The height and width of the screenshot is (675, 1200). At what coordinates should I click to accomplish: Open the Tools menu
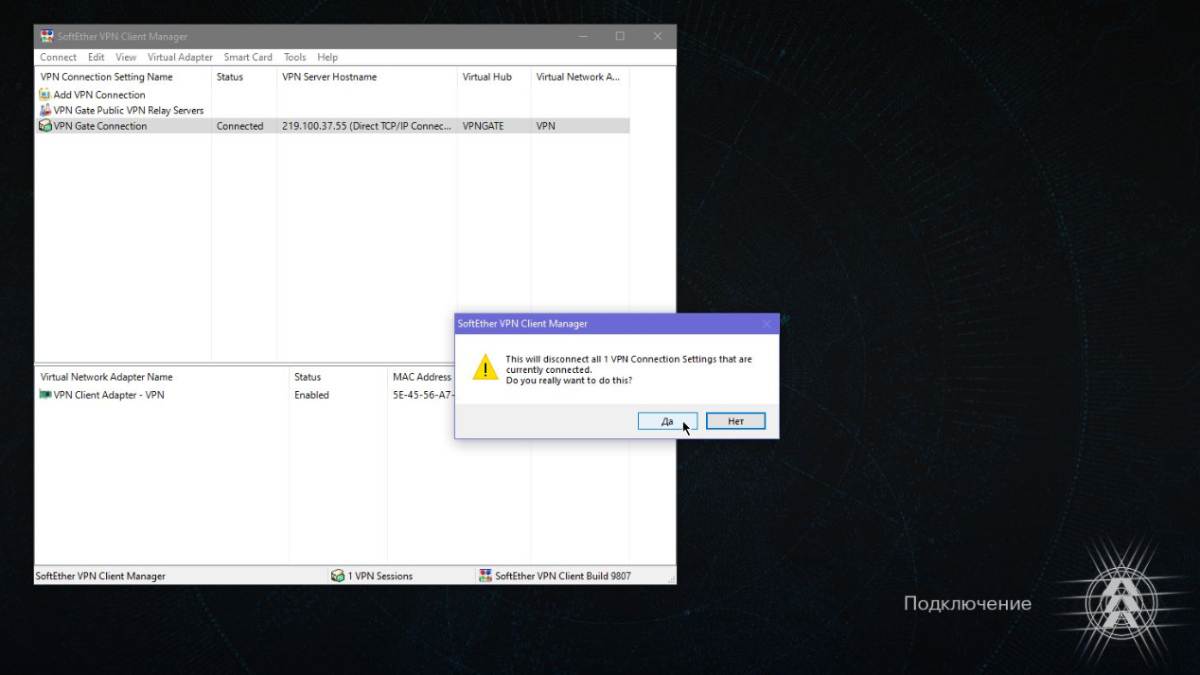(295, 57)
